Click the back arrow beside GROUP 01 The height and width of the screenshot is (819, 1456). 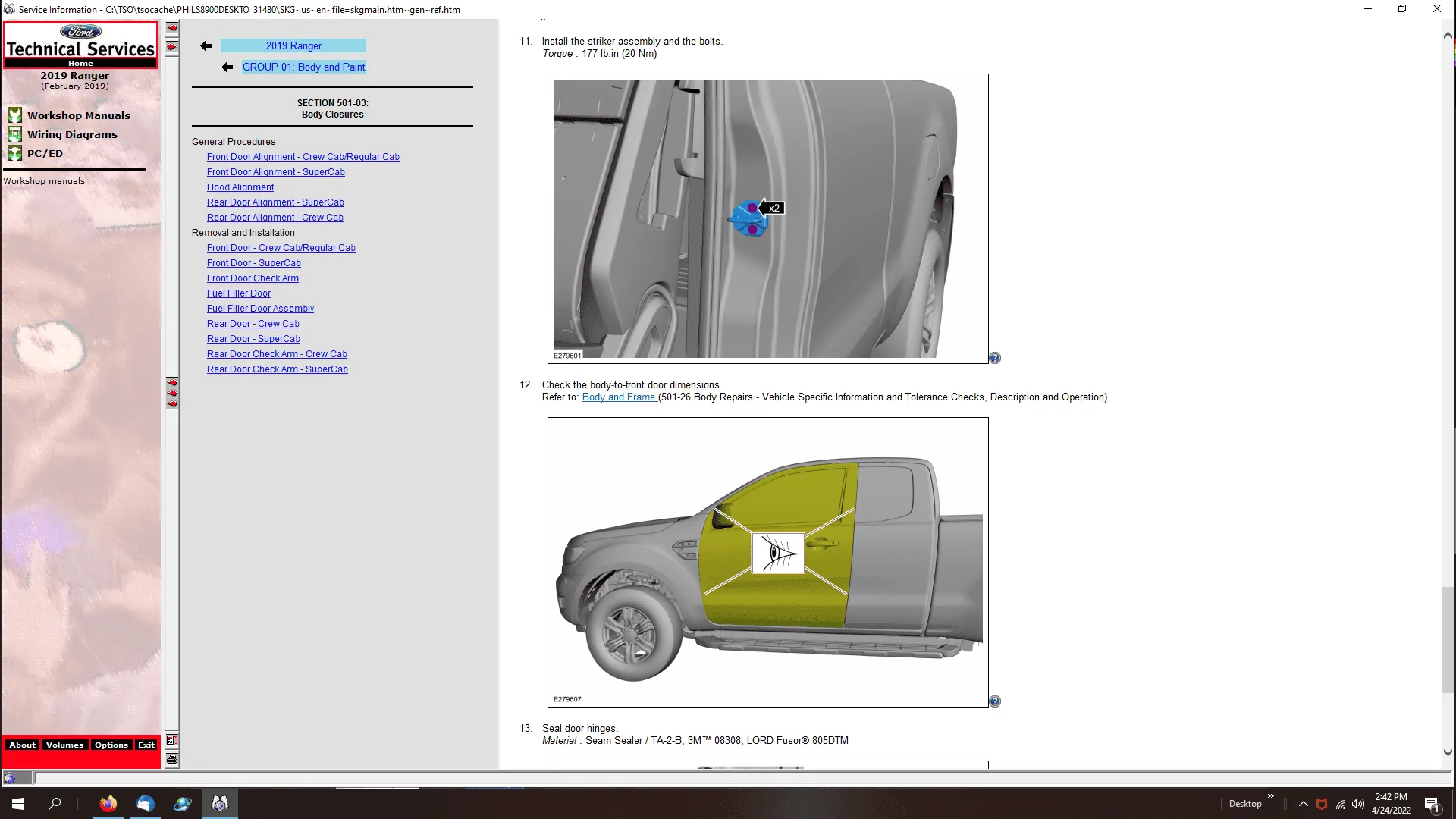227,67
